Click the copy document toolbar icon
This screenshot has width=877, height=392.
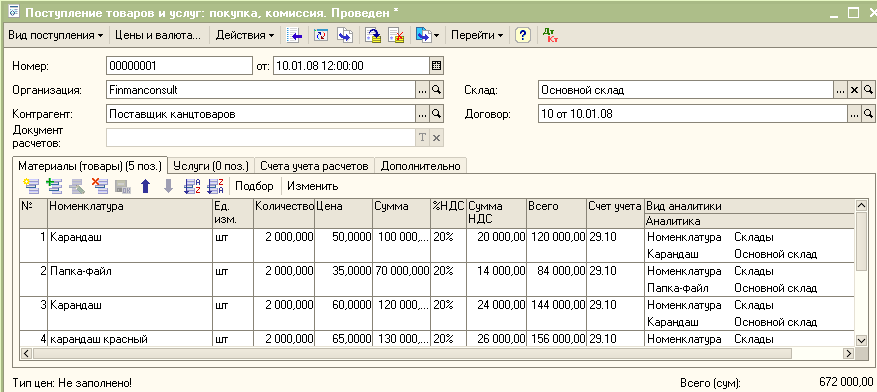(x=345, y=35)
